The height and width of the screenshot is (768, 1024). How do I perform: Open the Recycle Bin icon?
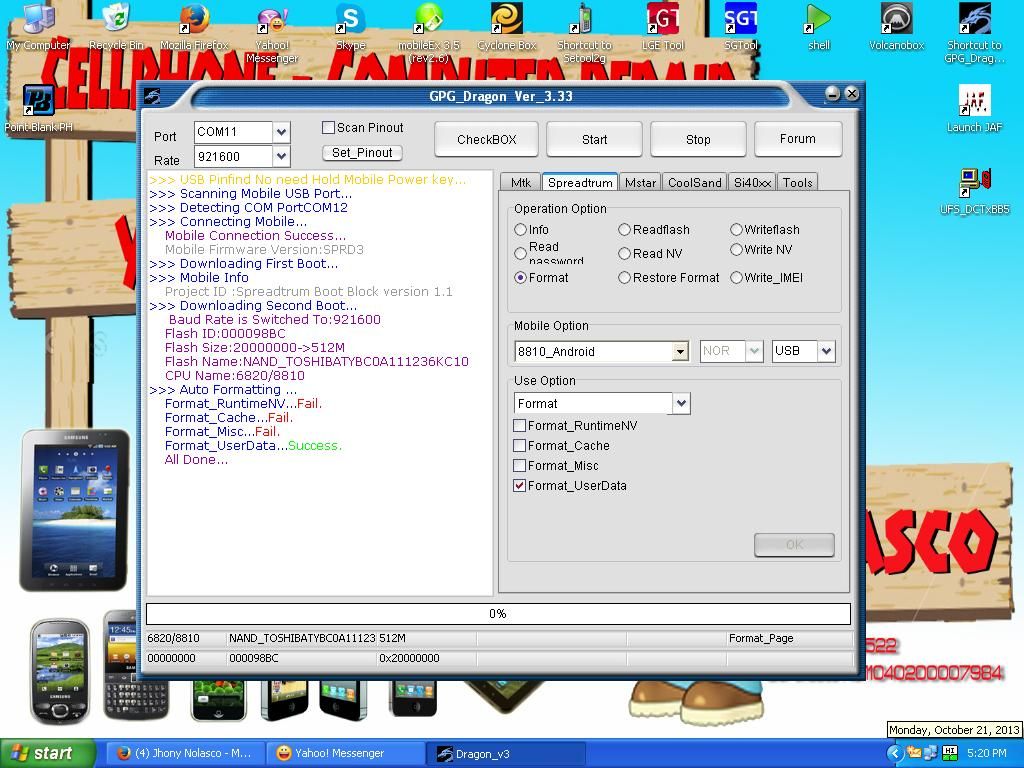pyautogui.click(x=116, y=20)
